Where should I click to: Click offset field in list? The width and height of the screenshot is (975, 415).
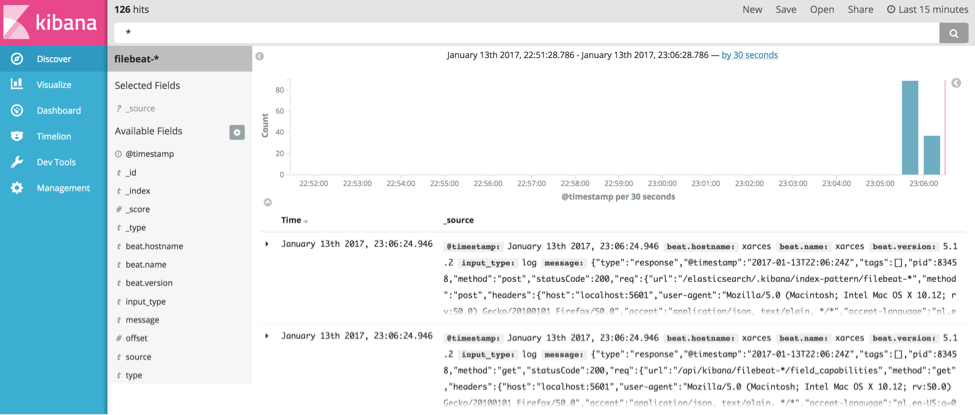point(136,338)
